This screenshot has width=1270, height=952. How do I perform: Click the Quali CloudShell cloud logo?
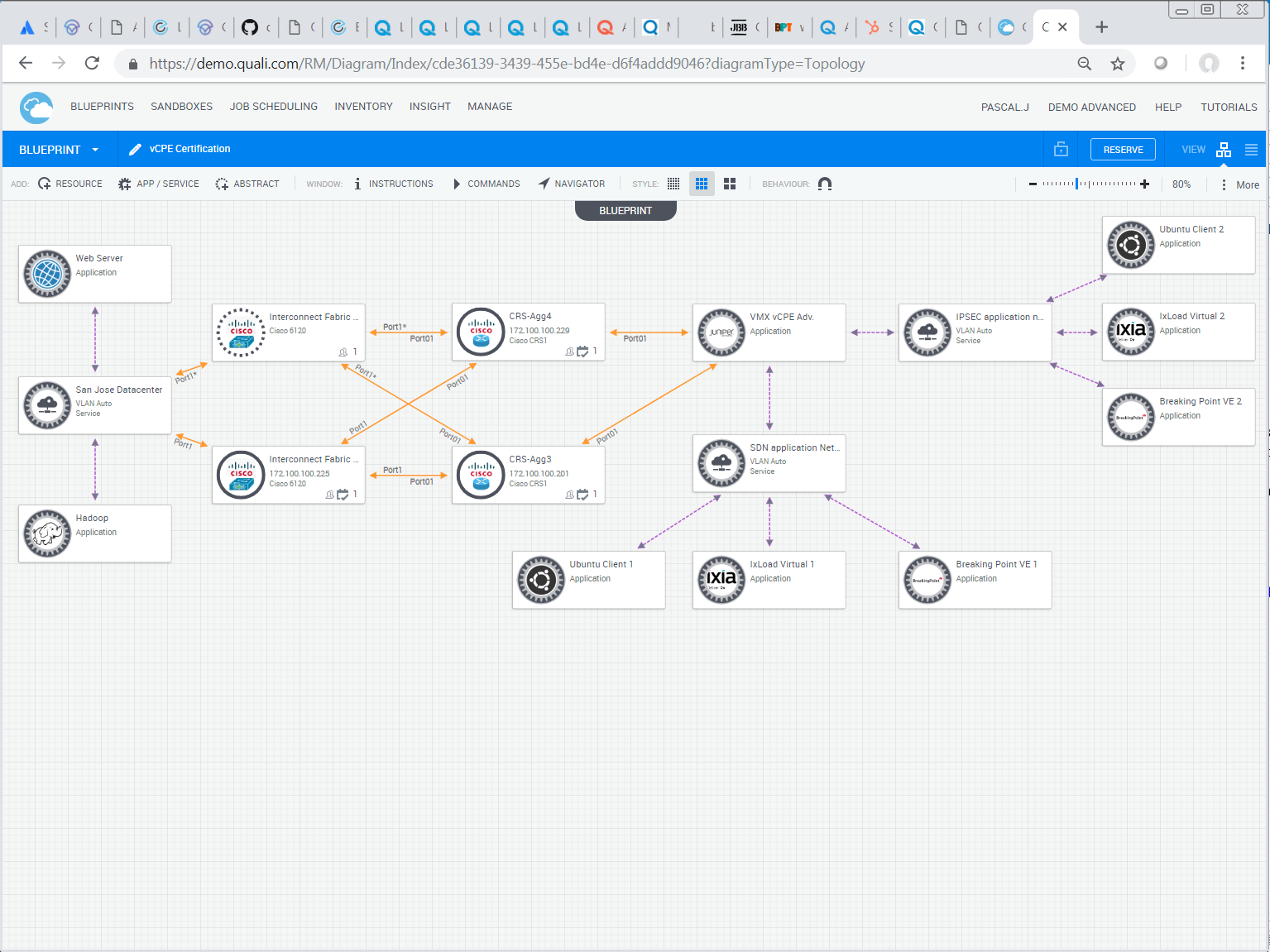36,108
